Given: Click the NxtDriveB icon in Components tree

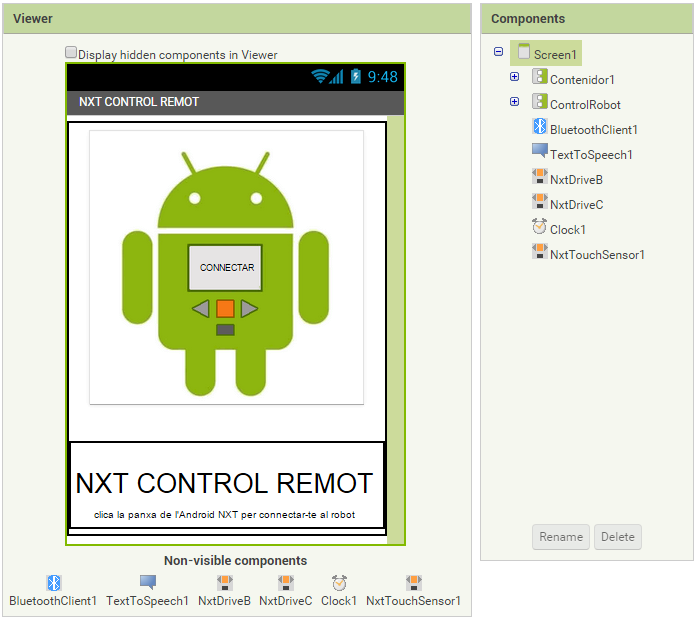Looking at the screenshot, I should tap(539, 176).
